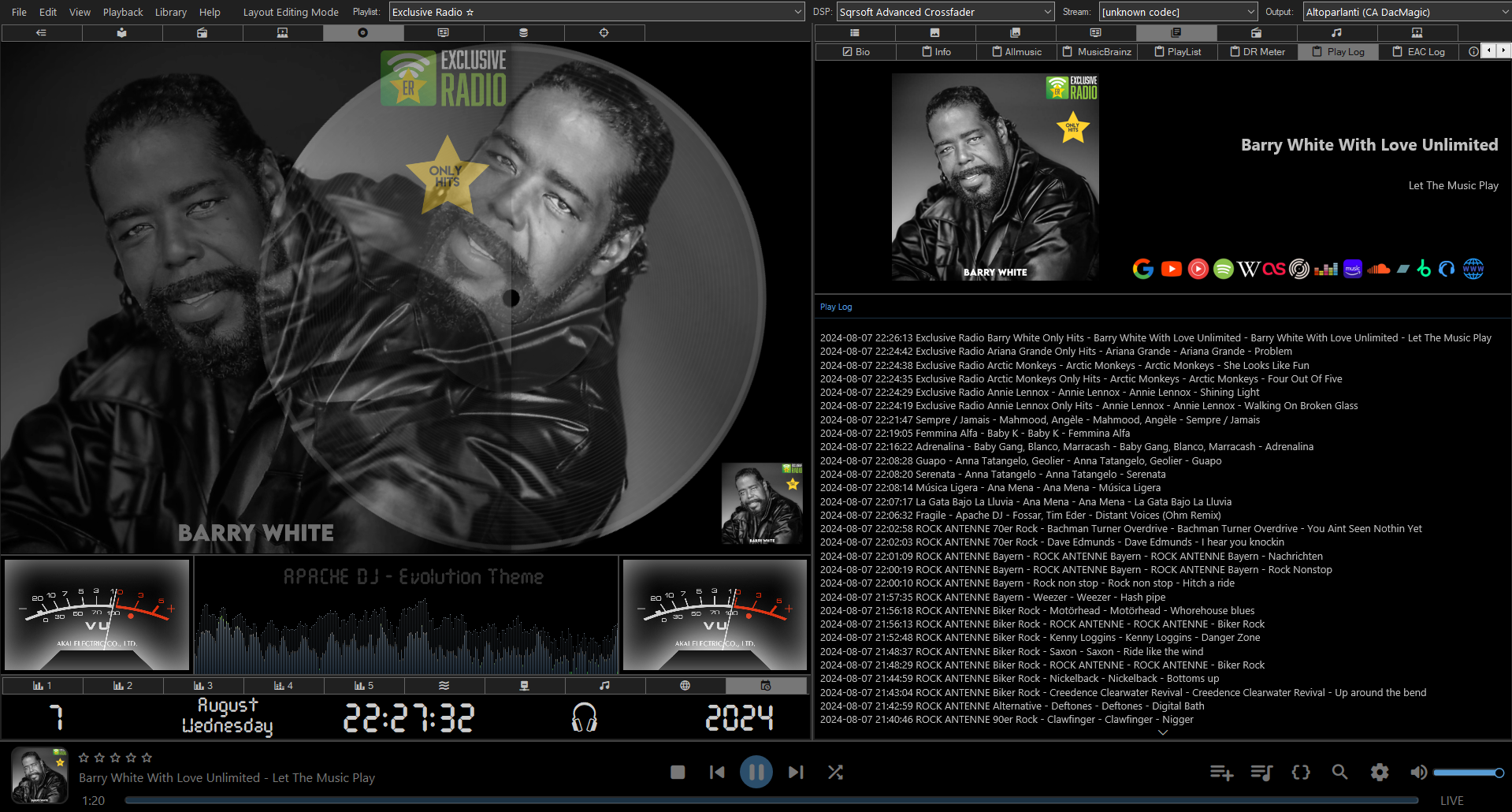Viewport: 1512px width, 812px height.
Task: Open the Output device dropdown
Action: (1407, 12)
